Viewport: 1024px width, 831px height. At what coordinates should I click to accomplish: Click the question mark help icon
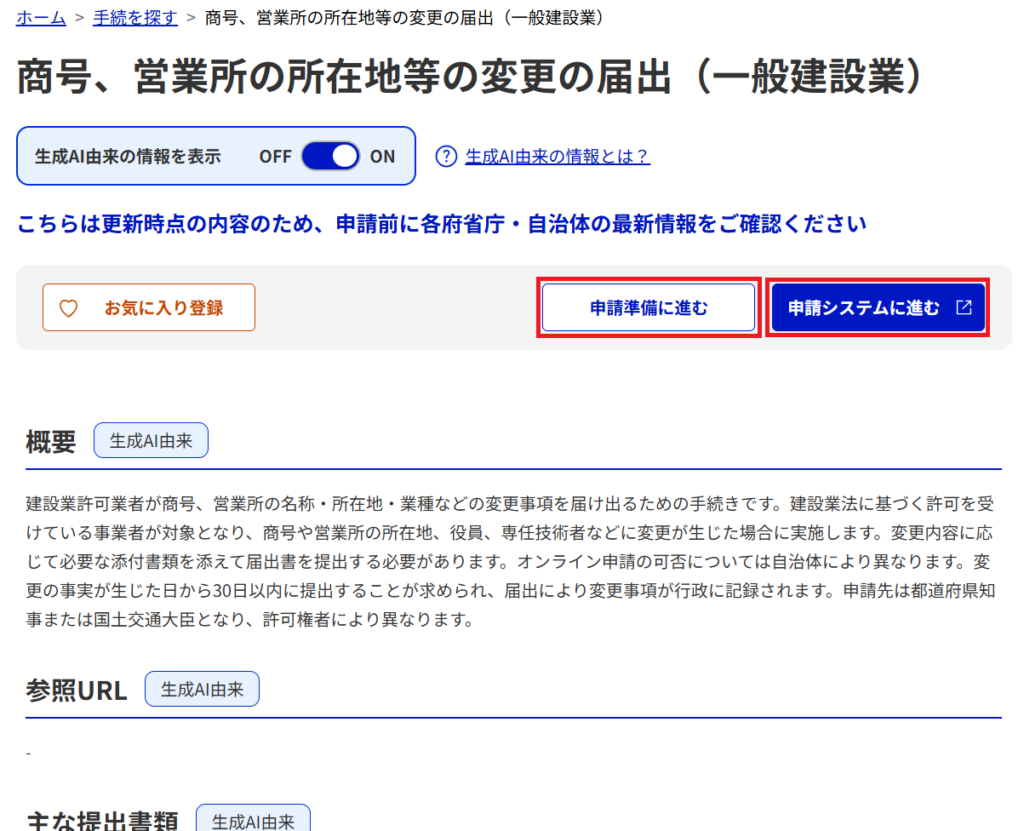click(x=446, y=157)
